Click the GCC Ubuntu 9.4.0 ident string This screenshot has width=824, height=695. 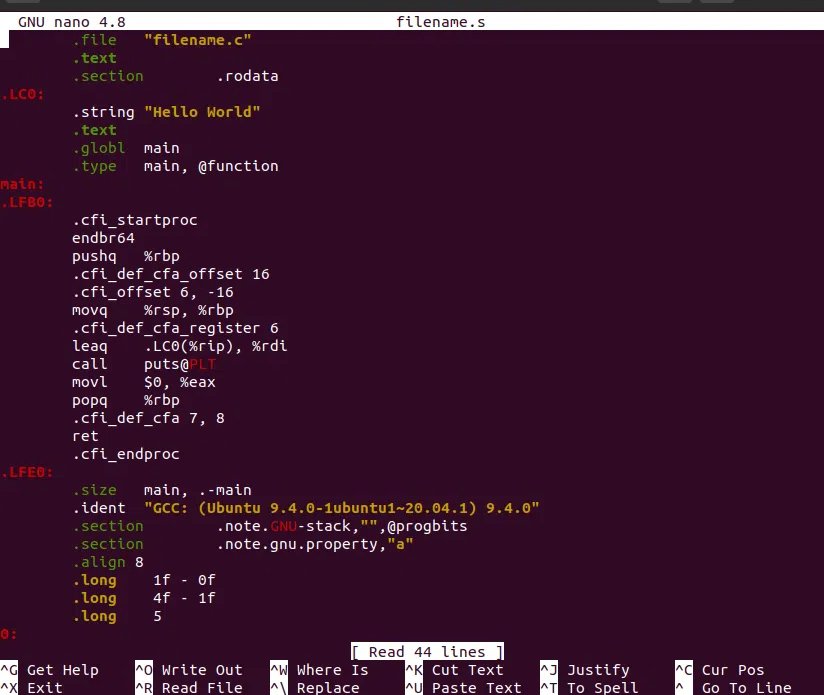tap(342, 508)
